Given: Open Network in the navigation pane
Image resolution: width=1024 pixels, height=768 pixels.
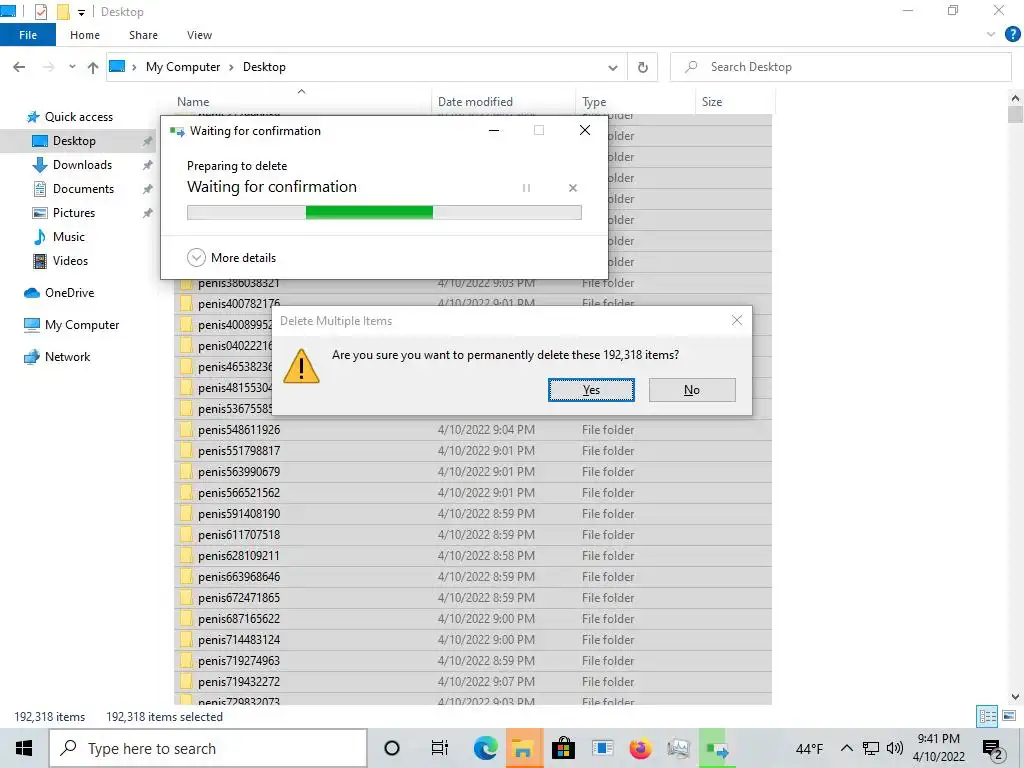Looking at the screenshot, I should [x=67, y=357].
